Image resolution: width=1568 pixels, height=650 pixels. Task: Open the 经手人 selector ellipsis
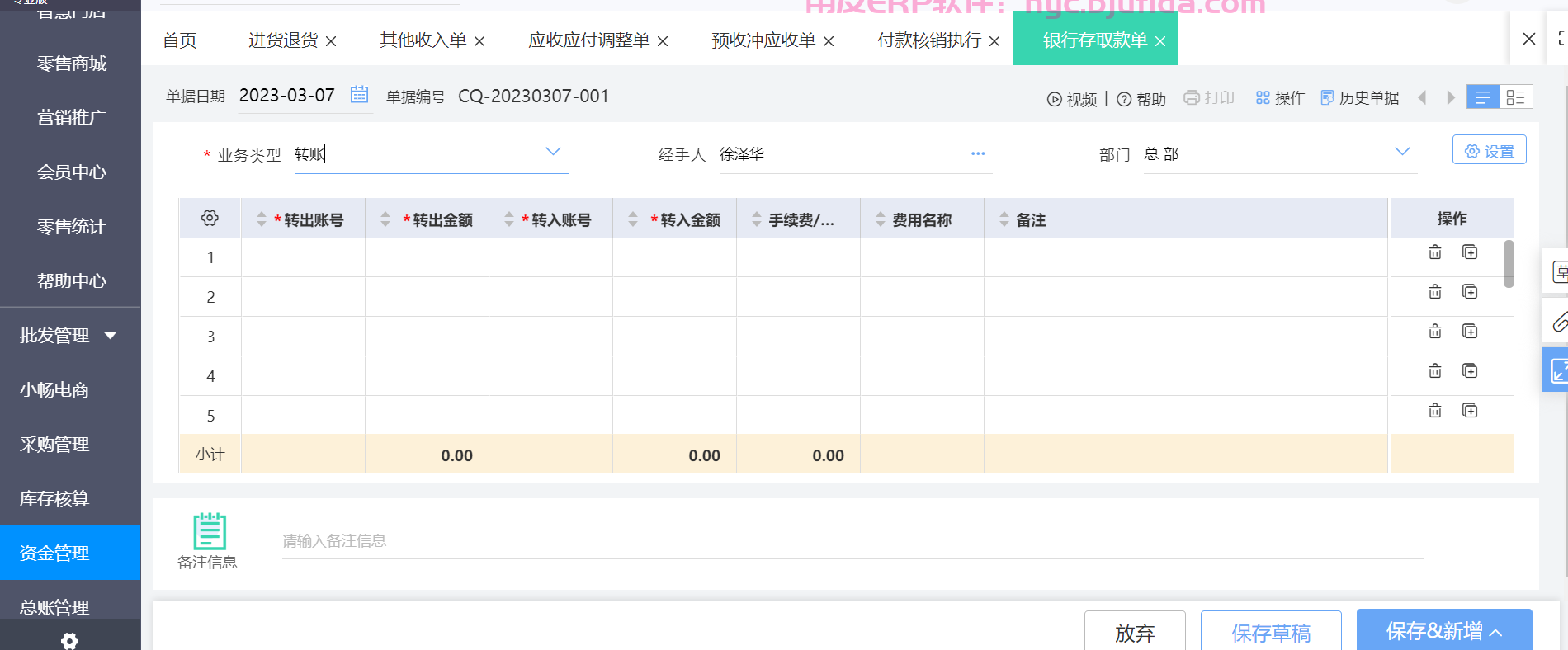tap(978, 153)
